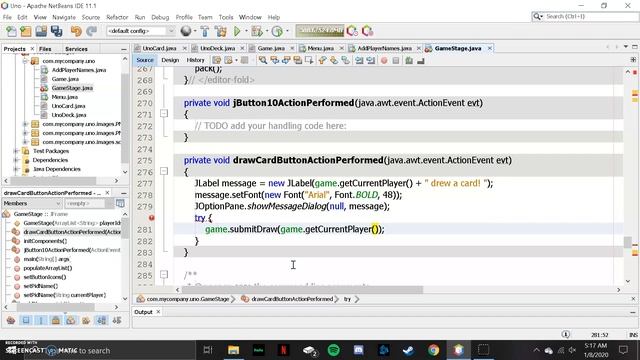Click the globe browser icon in toolbar

(186, 31)
